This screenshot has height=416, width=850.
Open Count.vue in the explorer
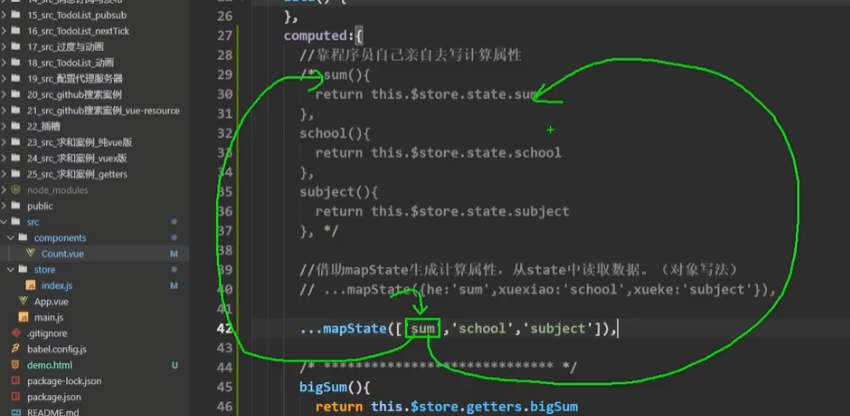point(62,254)
